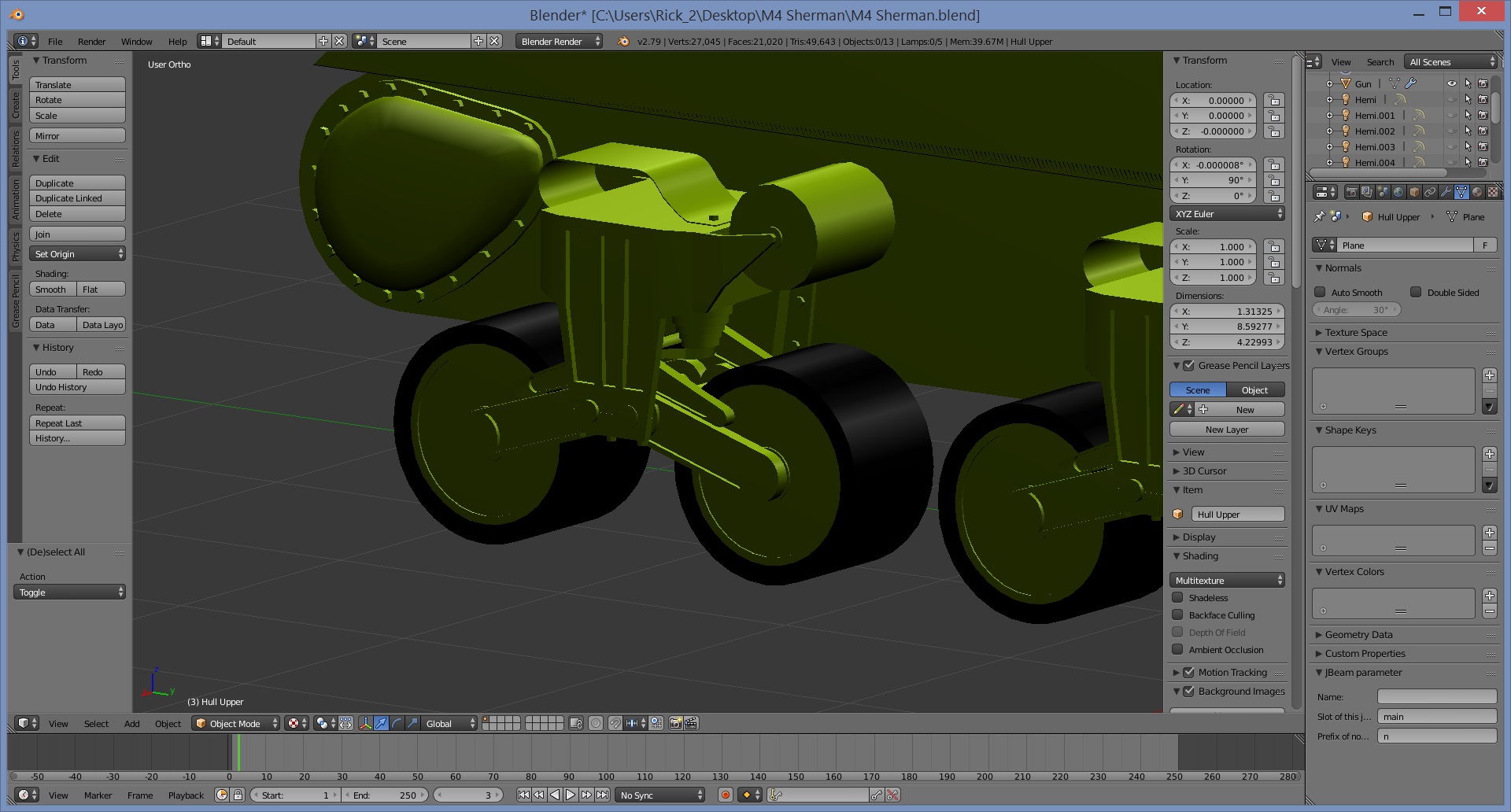Screen dimensions: 1511x812
Task: Pin the properties context with pushpin icon
Action: (x=1320, y=216)
